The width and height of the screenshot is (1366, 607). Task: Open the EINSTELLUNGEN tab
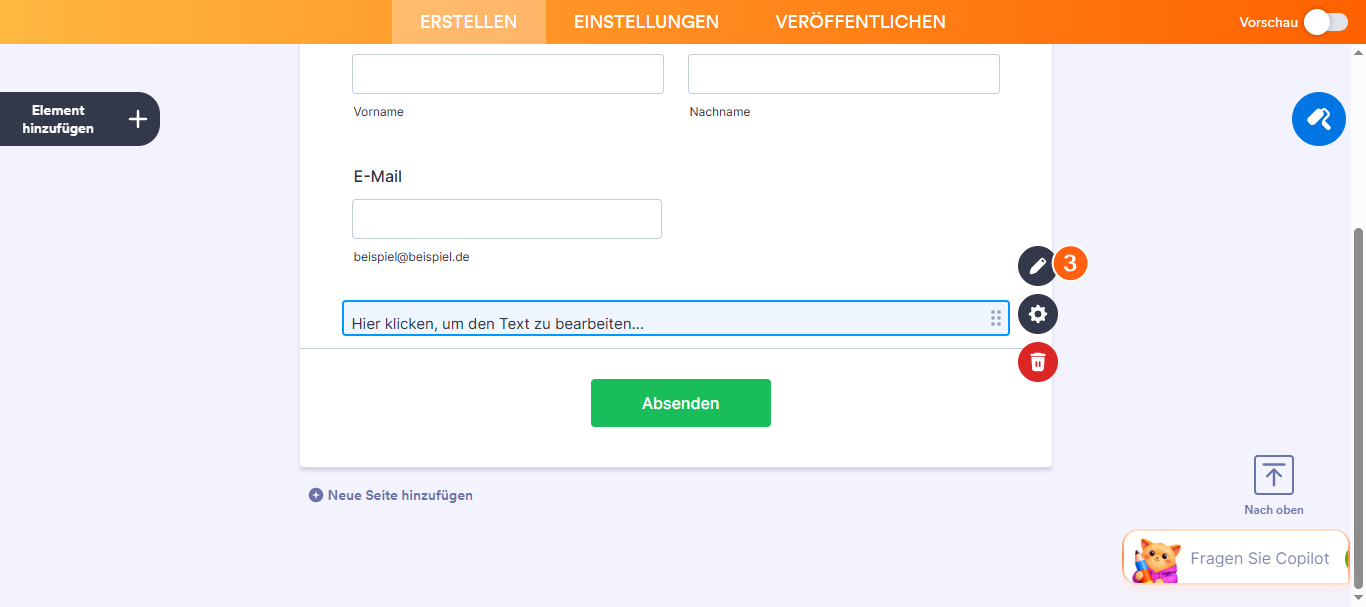tap(646, 22)
